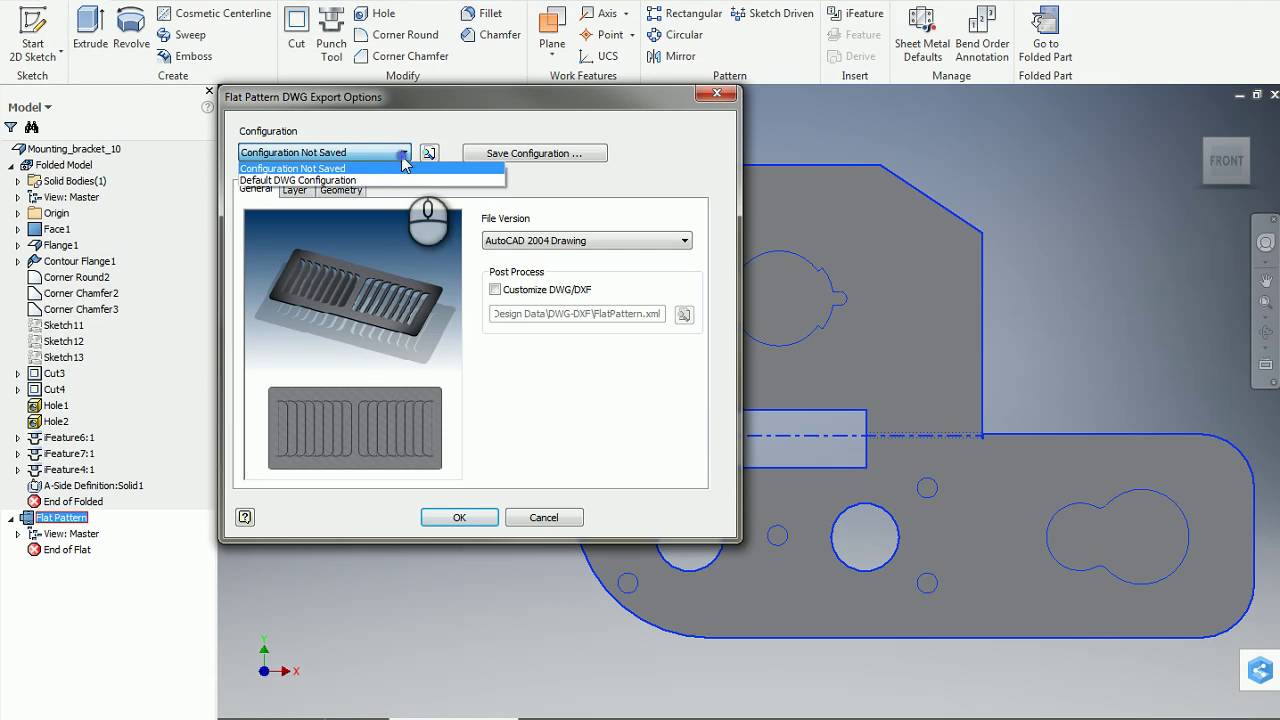Image resolution: width=1280 pixels, height=720 pixels.
Task: Choose Corner Chamfer tool
Action: tap(401, 56)
